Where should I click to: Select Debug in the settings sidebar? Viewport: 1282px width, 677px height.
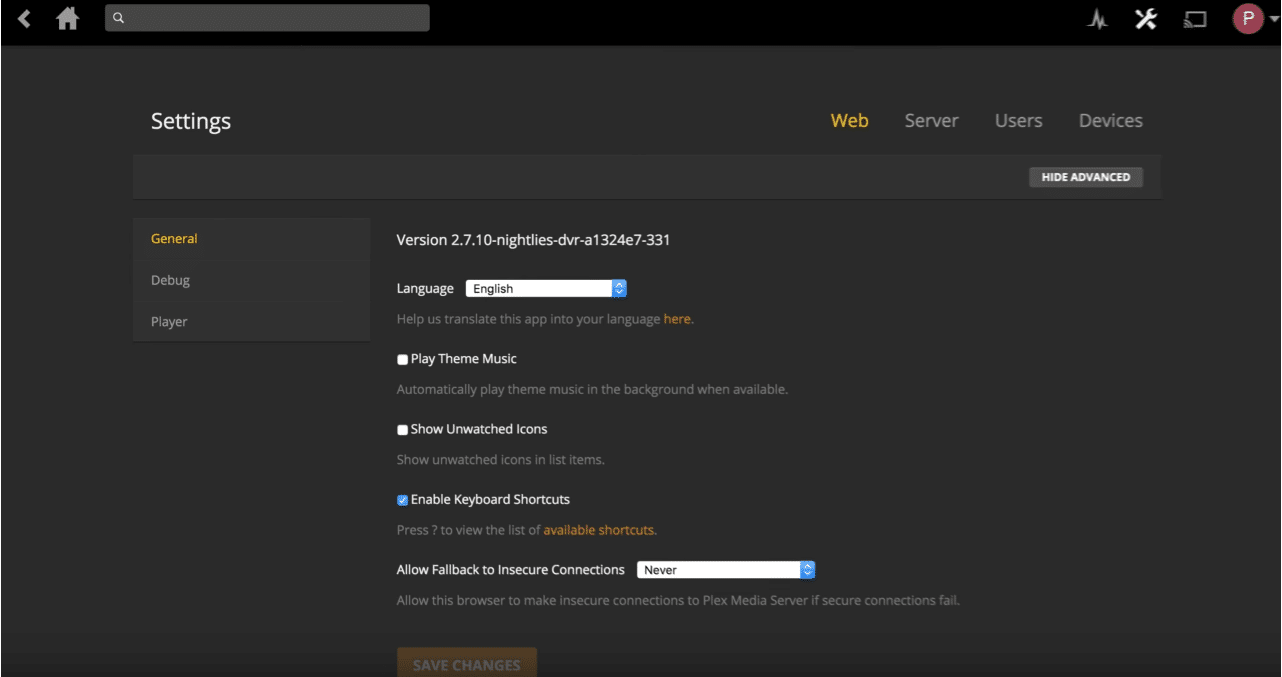pyautogui.click(x=170, y=280)
